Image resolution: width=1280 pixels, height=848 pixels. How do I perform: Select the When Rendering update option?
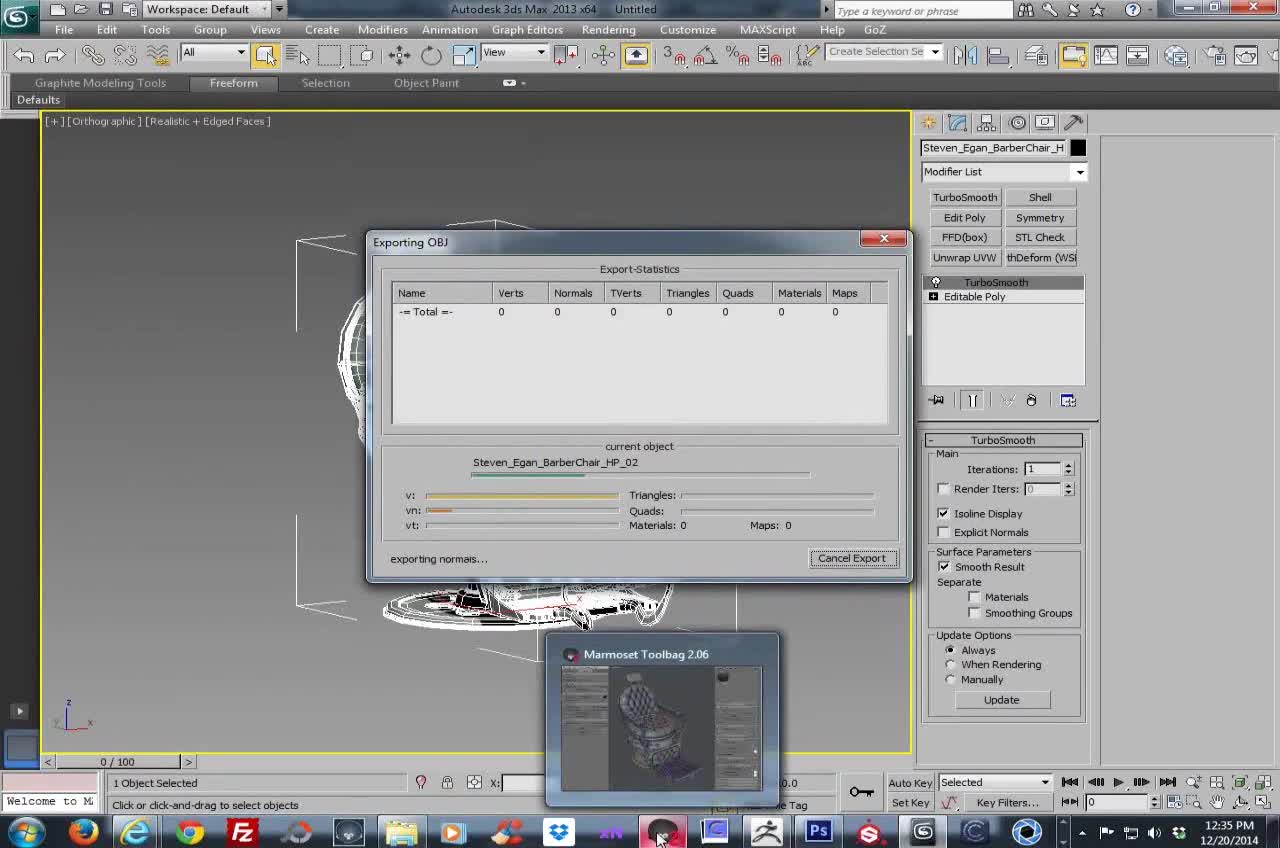(x=951, y=664)
